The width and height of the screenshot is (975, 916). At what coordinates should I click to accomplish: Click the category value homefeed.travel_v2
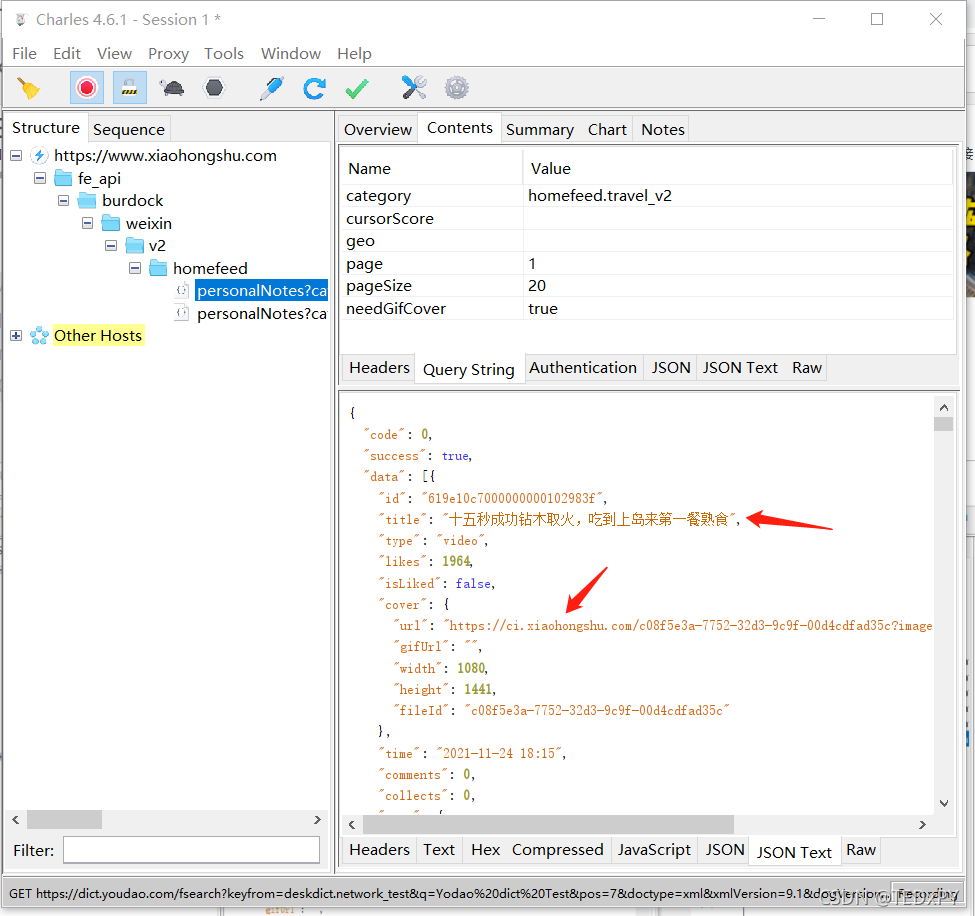click(x=600, y=196)
